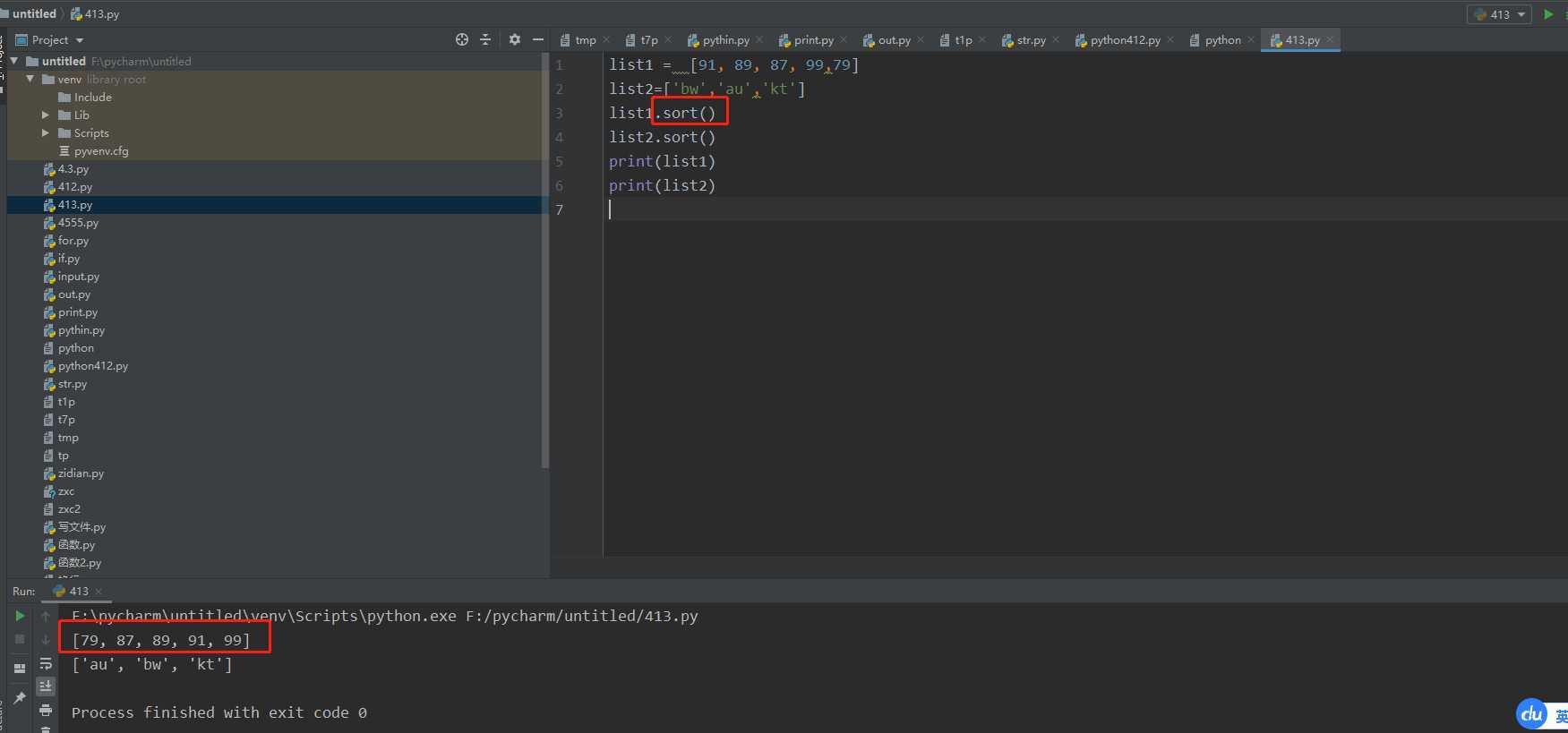This screenshot has width=1568, height=733.
Task: Click the down the stack trace arrow
Action: coord(46,639)
